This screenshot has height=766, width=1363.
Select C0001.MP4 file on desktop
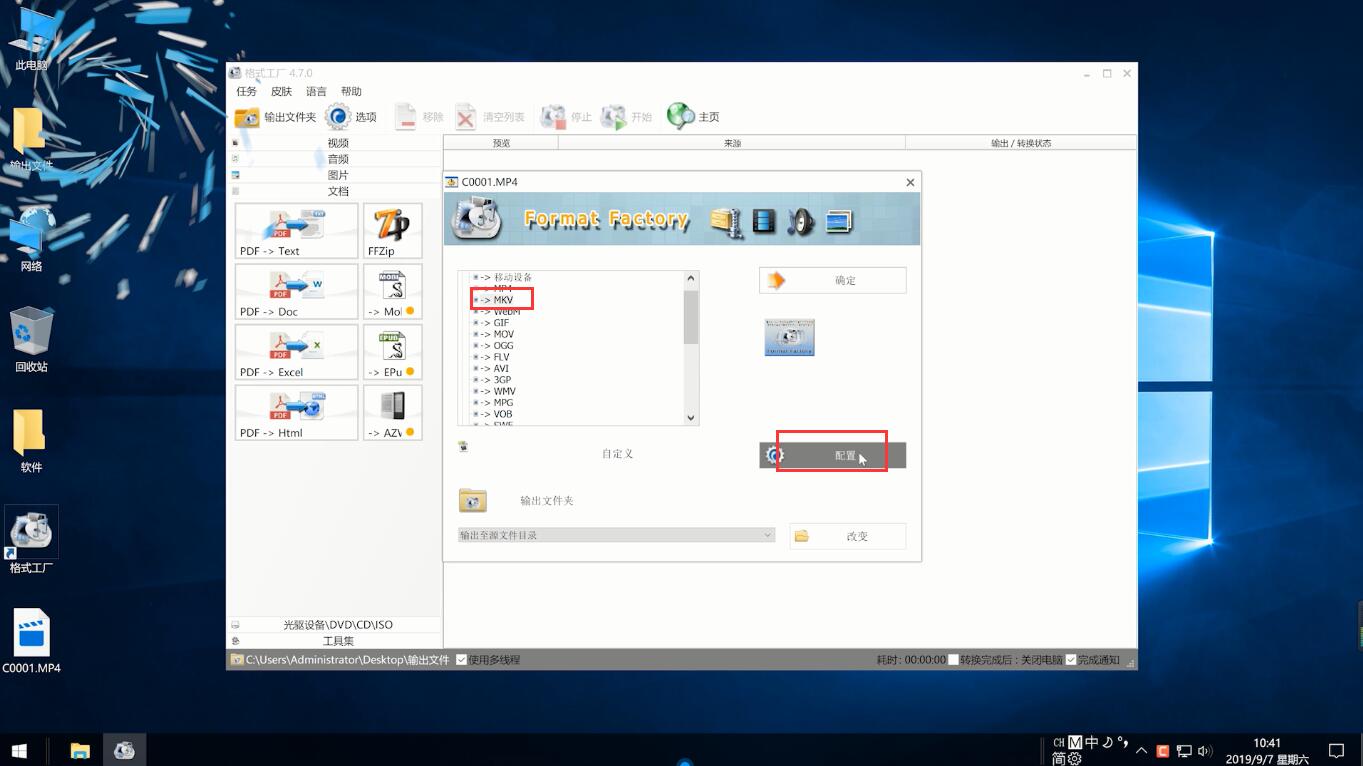[31, 641]
